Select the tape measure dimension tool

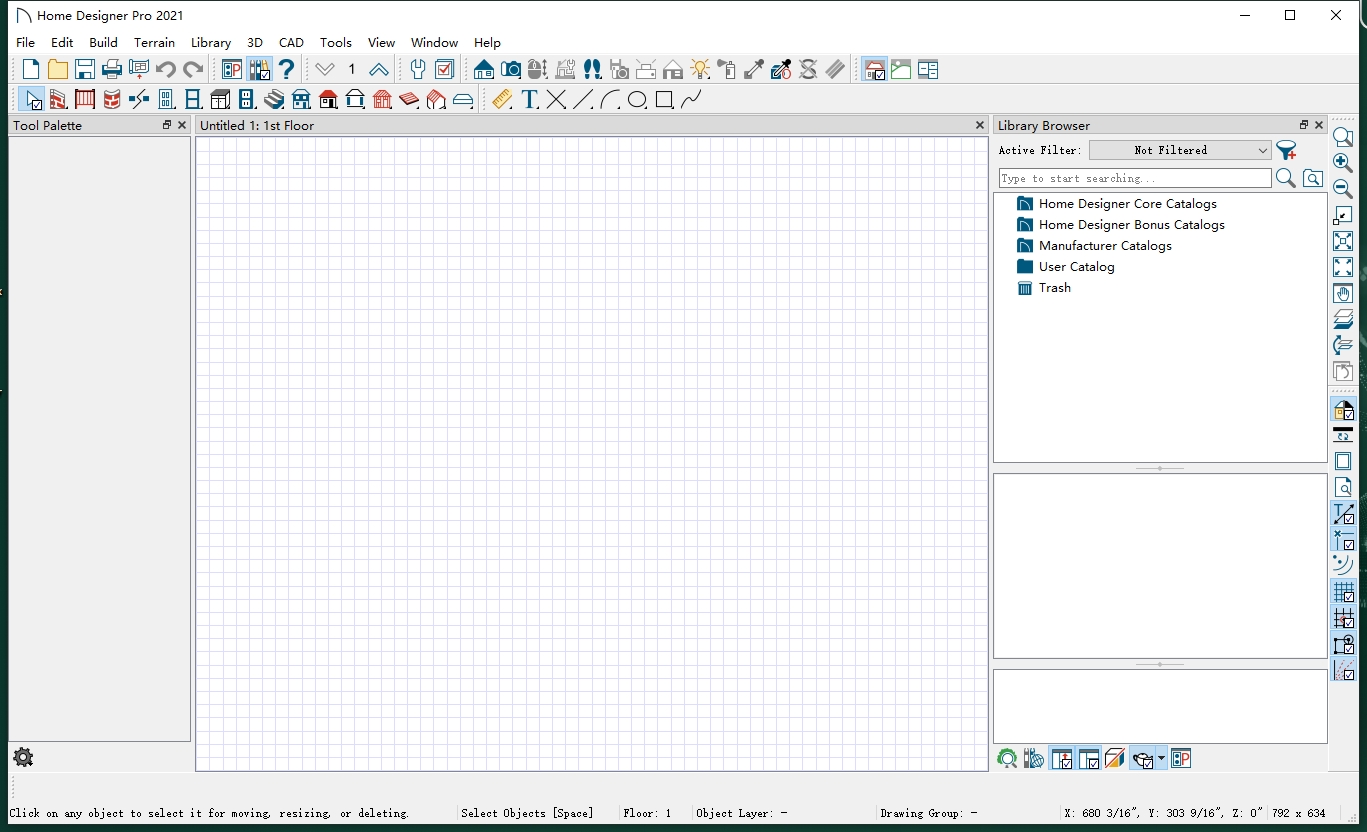tap(502, 100)
